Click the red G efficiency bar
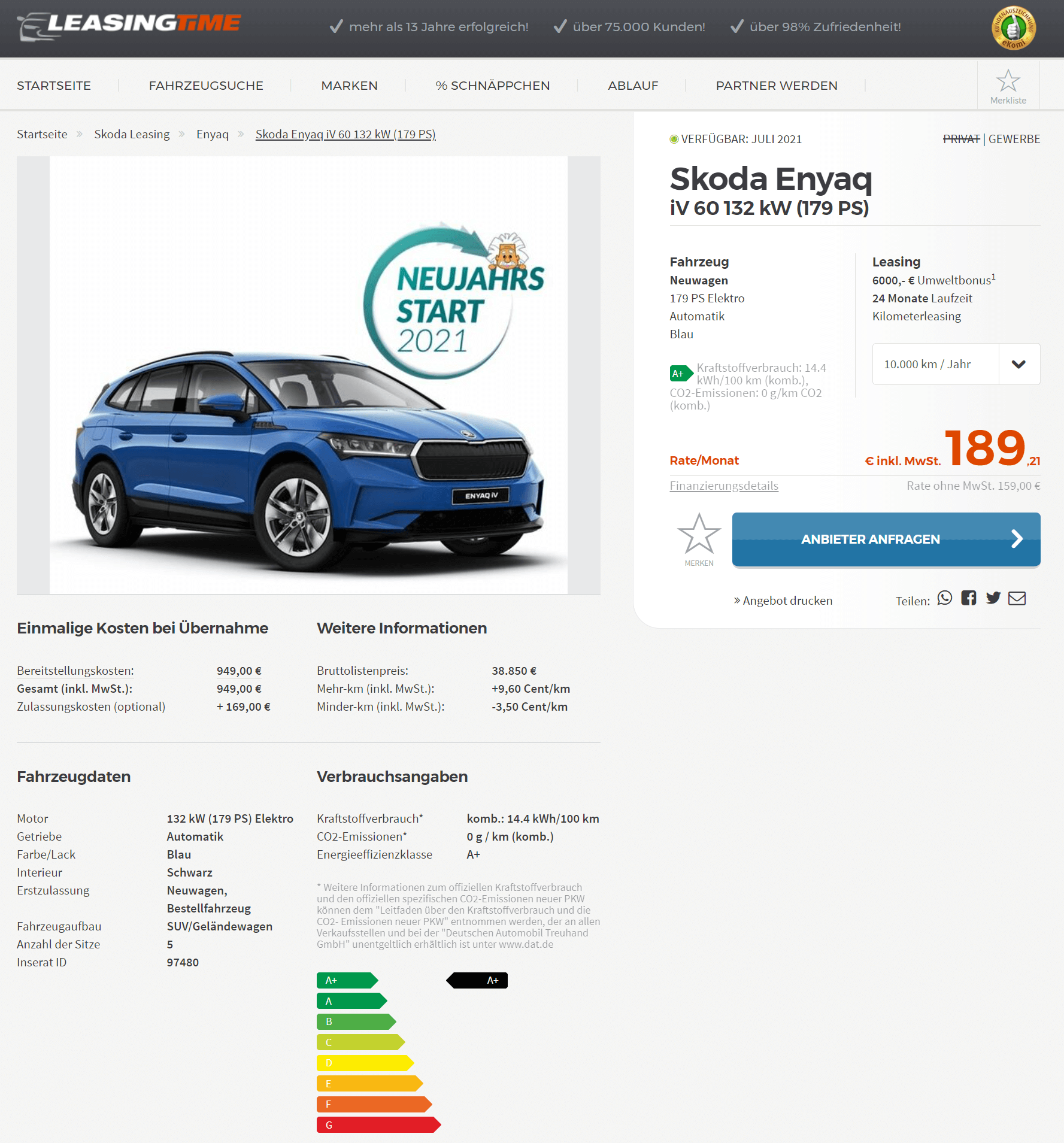1064x1143 pixels. (x=379, y=1125)
